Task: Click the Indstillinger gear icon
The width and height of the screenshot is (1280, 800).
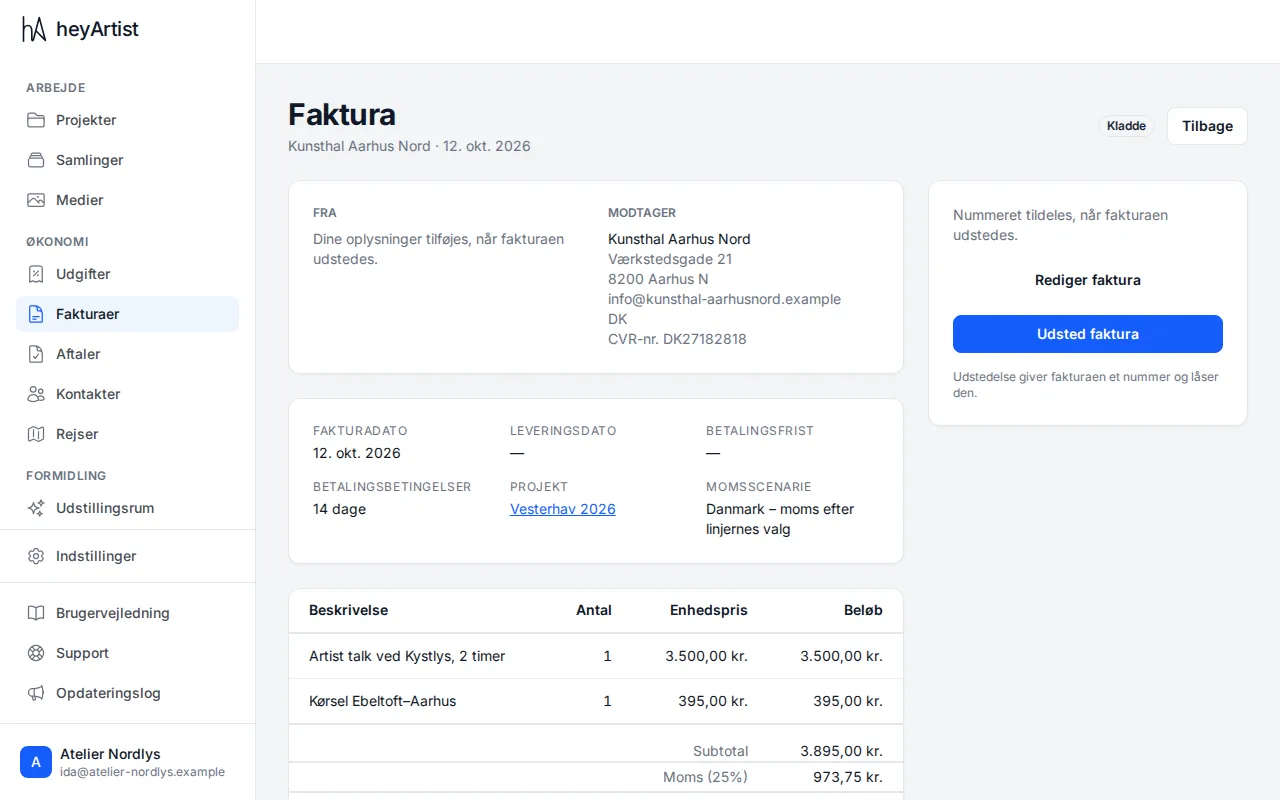Action: click(36, 556)
